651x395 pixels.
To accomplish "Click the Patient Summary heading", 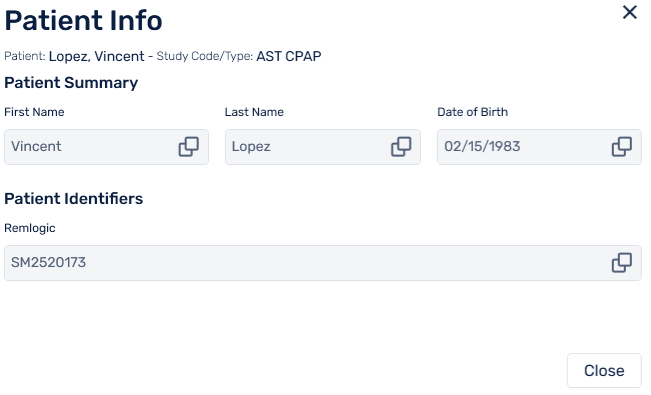I will [x=71, y=83].
